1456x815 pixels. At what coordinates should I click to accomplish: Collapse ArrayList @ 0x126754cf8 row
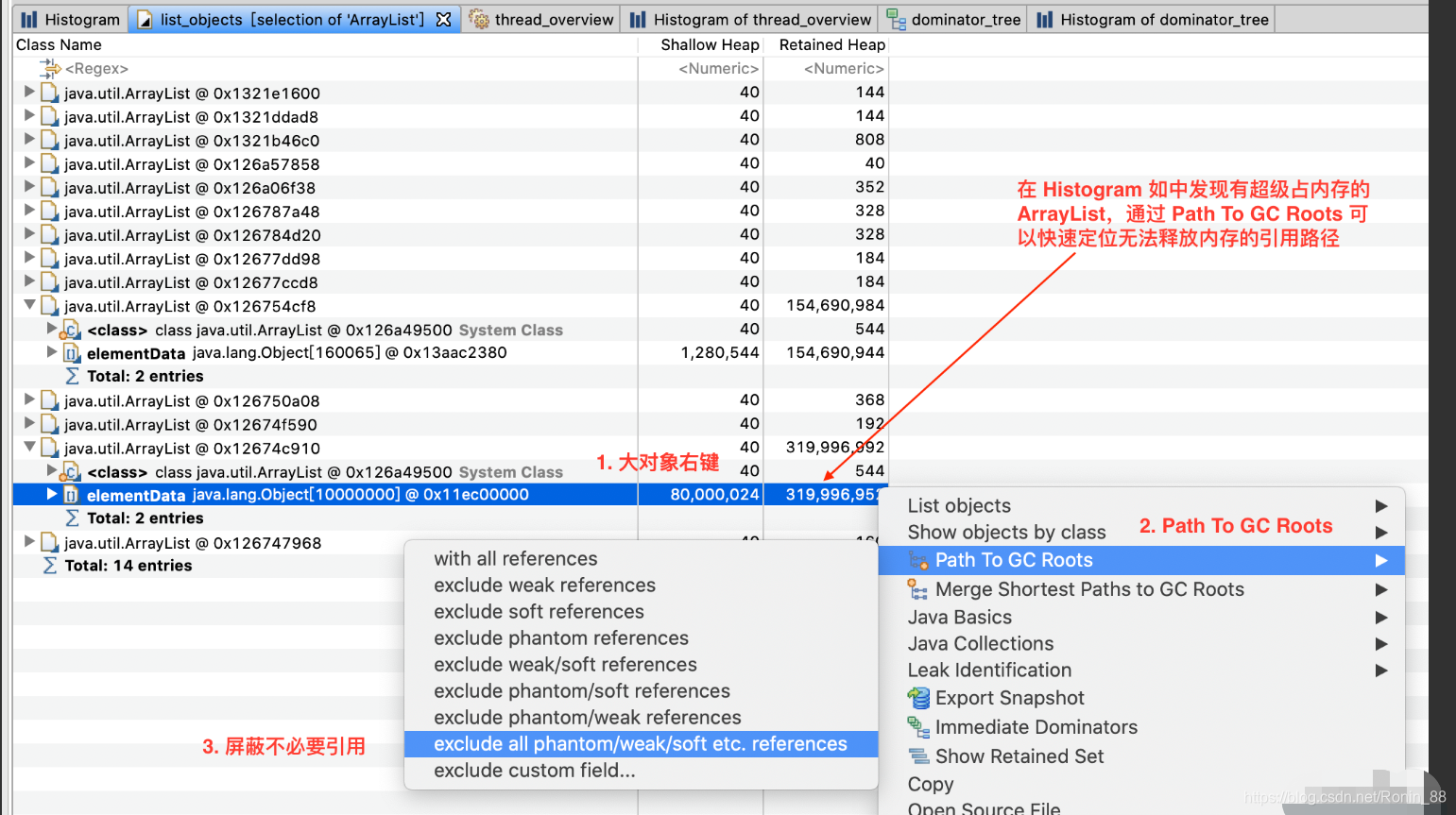[x=29, y=305]
